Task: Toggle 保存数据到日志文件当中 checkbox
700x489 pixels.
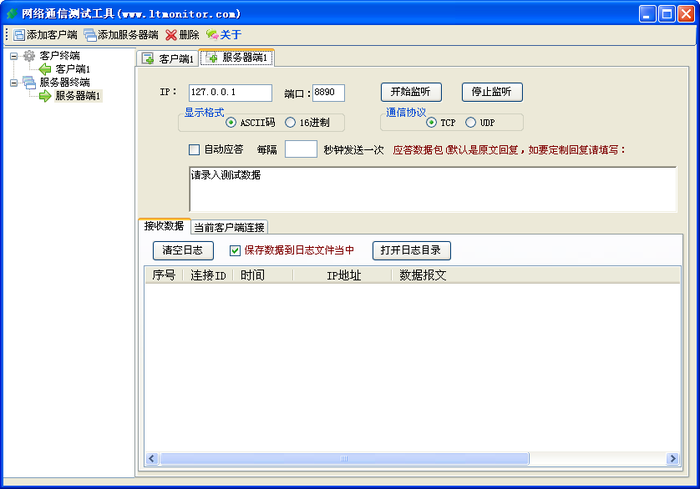Action: click(235, 251)
